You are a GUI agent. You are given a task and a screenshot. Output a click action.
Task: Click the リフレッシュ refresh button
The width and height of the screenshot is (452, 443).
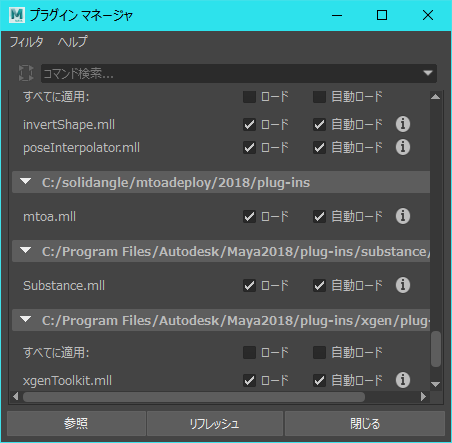click(x=215, y=424)
